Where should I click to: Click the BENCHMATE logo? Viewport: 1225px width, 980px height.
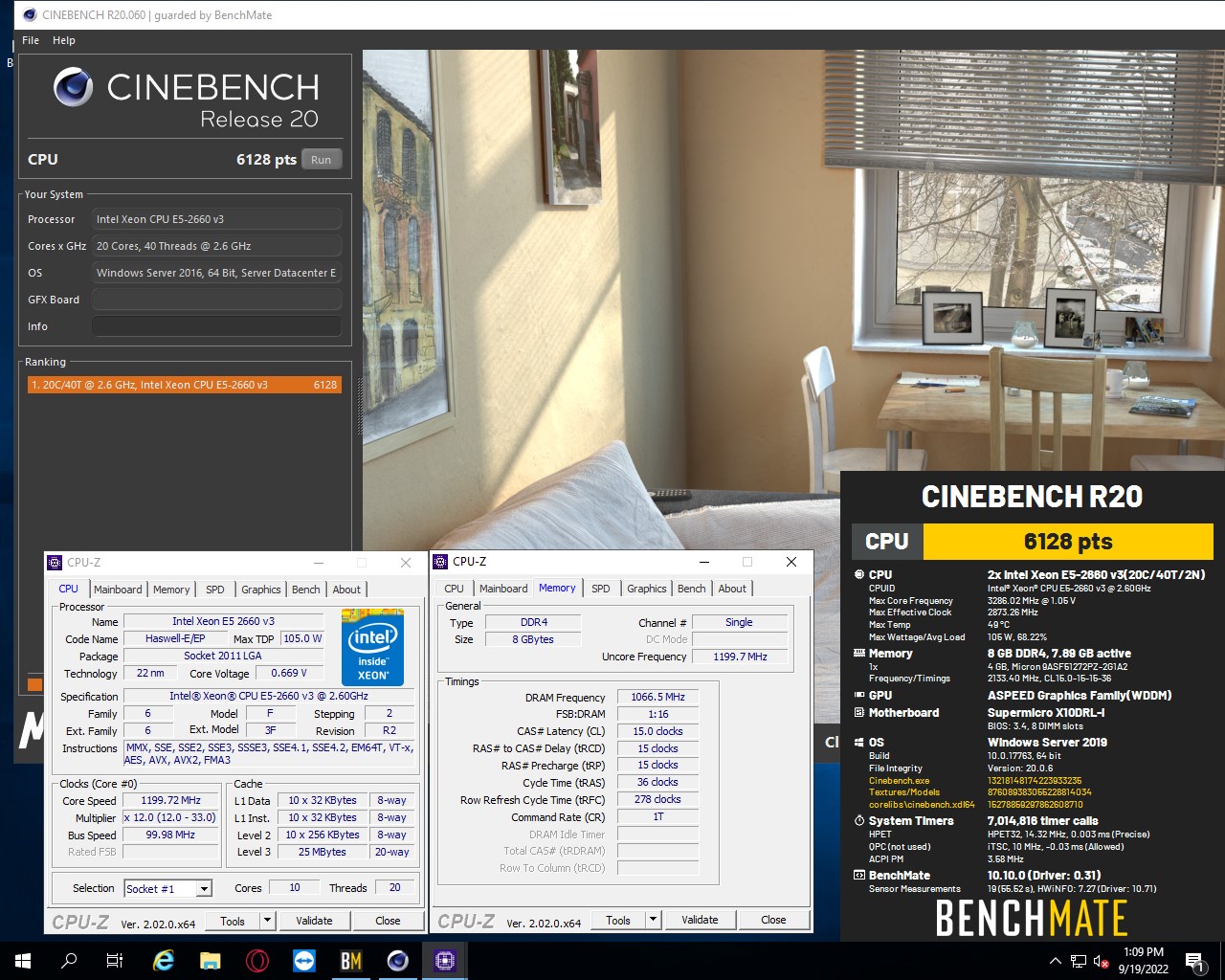pos(1032,919)
